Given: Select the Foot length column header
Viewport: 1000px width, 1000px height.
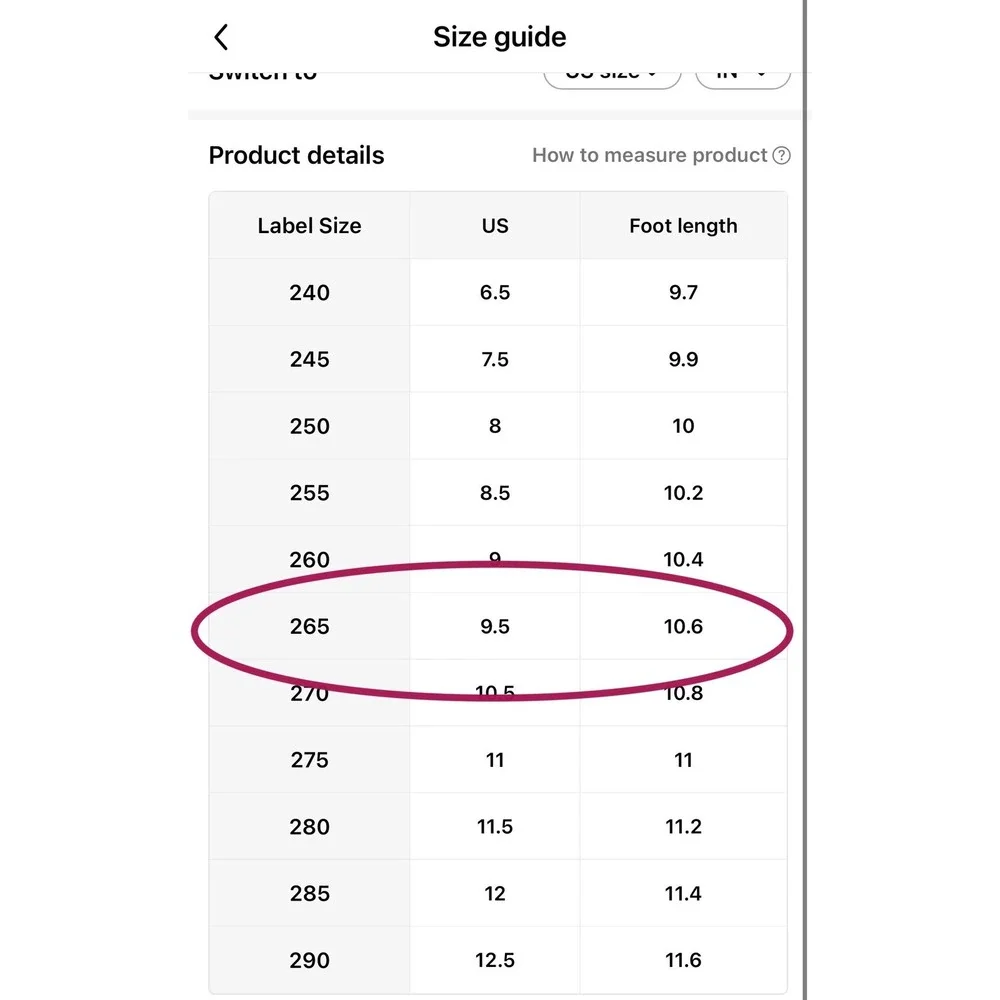Looking at the screenshot, I should (x=683, y=226).
